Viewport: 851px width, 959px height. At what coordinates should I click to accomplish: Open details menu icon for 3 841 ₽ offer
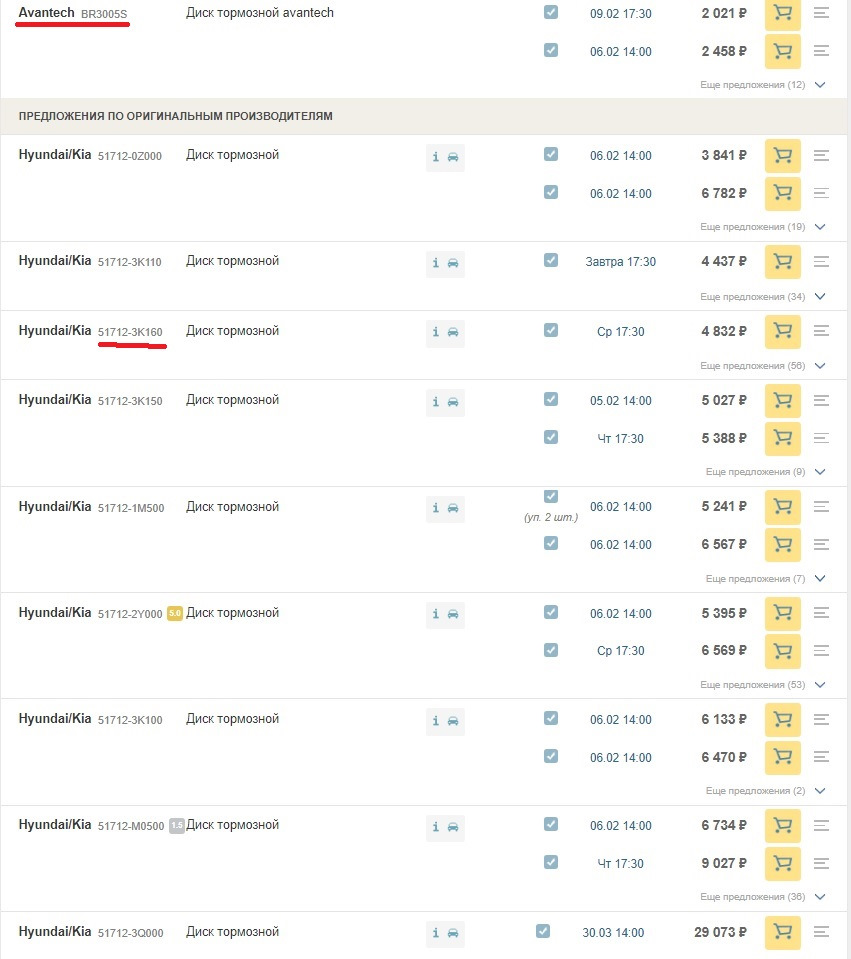[x=822, y=156]
